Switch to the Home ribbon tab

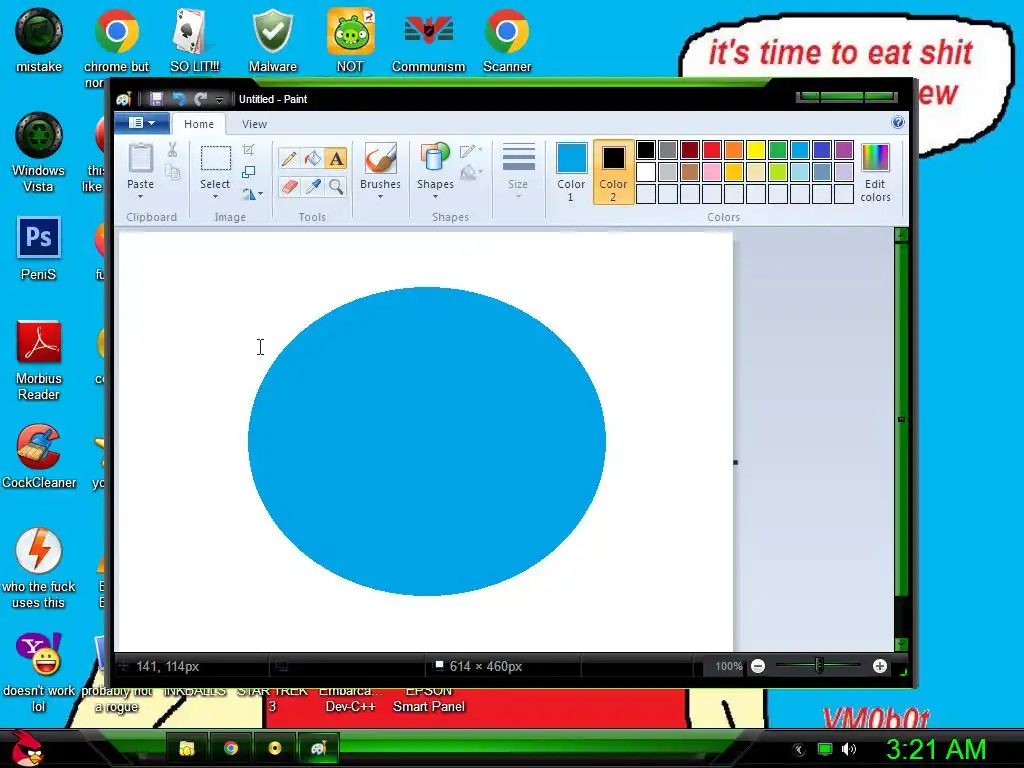point(199,124)
